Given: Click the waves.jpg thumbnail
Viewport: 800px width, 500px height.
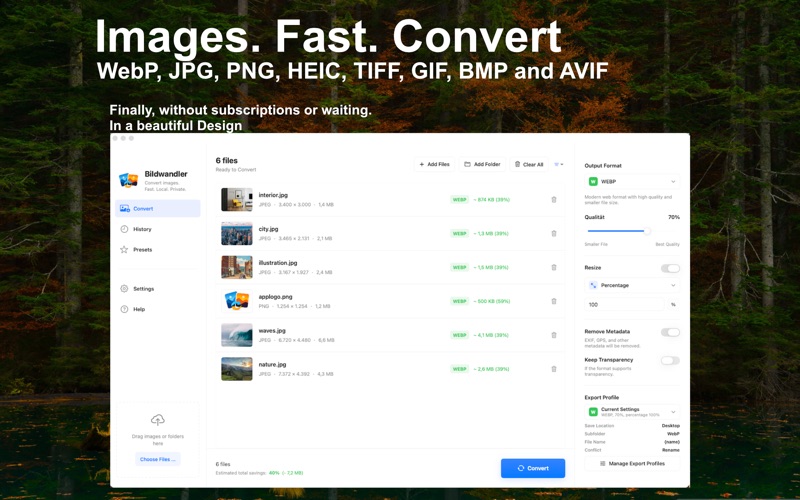Looking at the screenshot, I should (237, 335).
